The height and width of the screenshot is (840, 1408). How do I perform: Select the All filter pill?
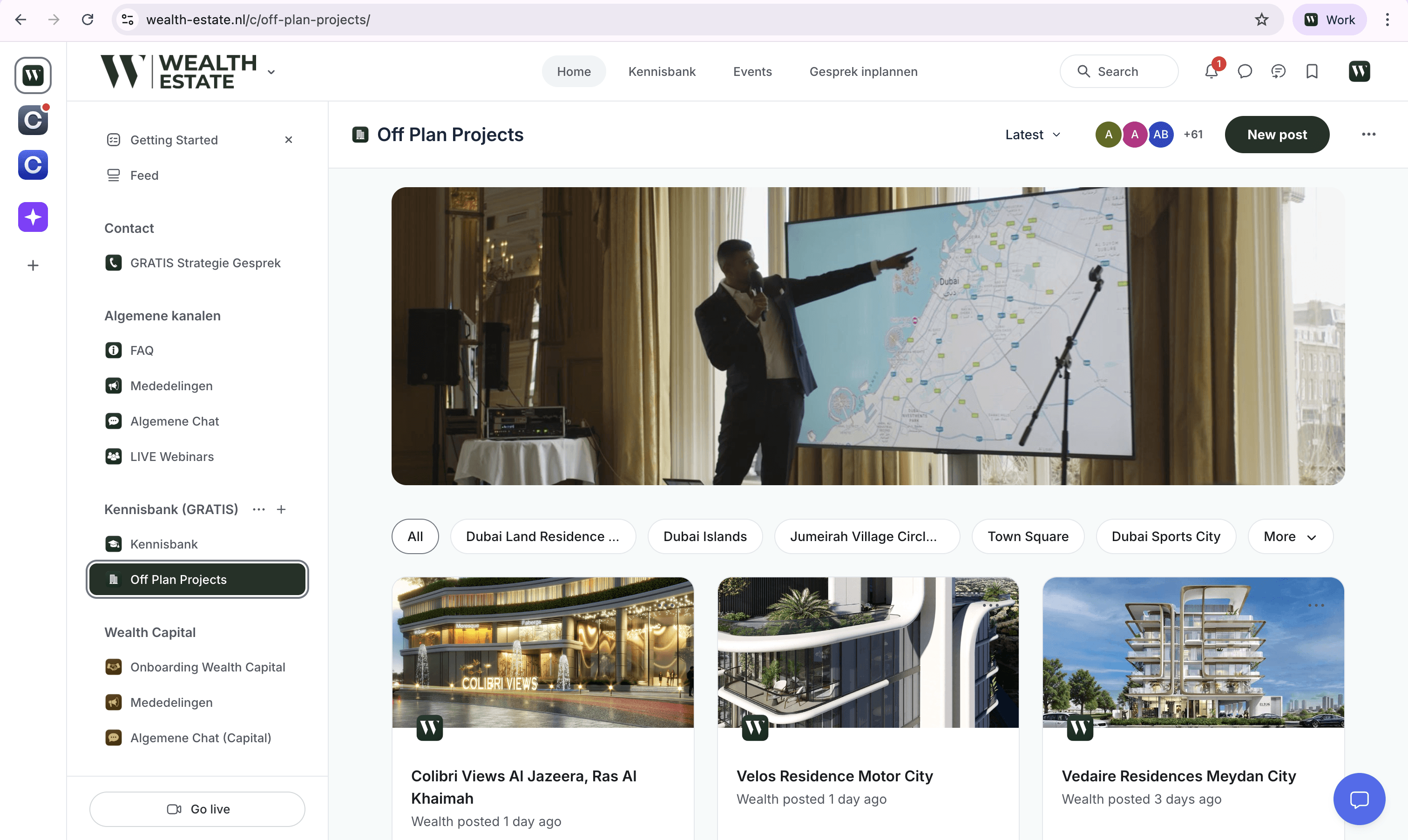(415, 536)
